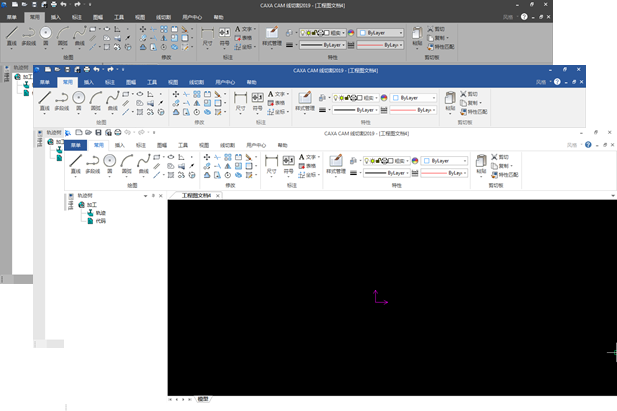Click the array (four squares) tool in the front window
This screenshot has width=617, height=411.
tap(228, 157)
